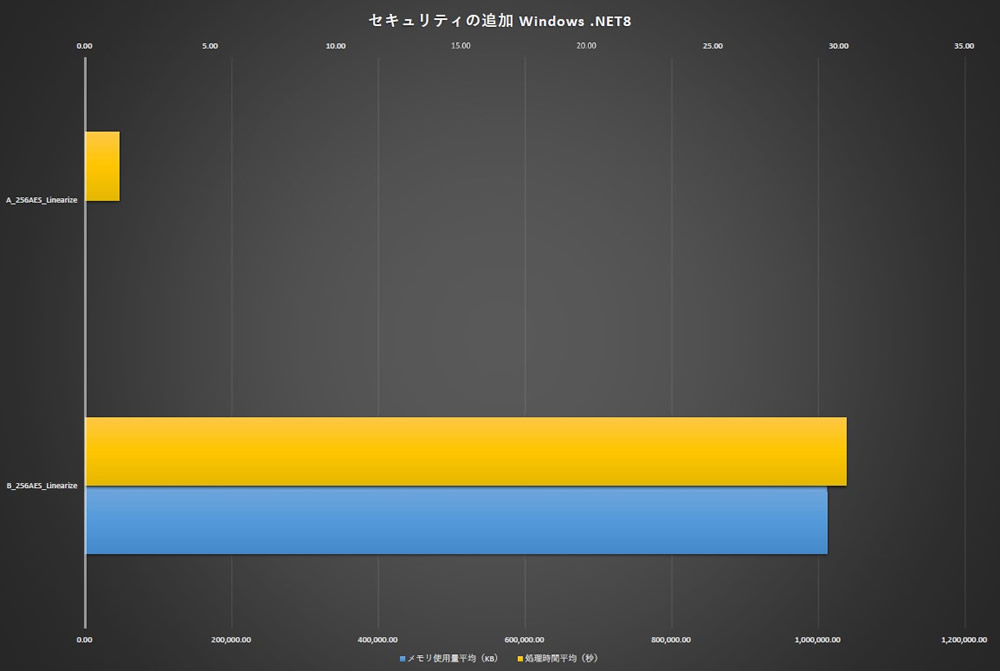Click the 30.00 label on top axis
Screen dimensions: 1000x671
[838, 46]
